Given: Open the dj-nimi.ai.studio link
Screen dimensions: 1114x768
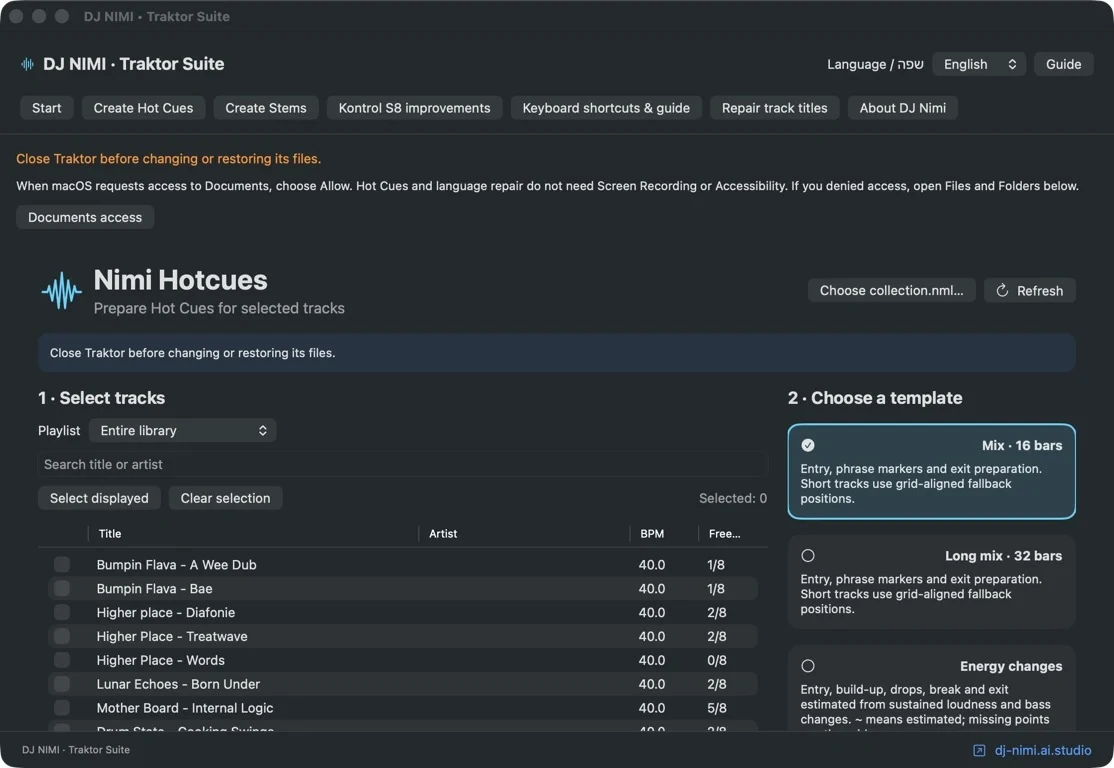Looking at the screenshot, I should [1042, 750].
